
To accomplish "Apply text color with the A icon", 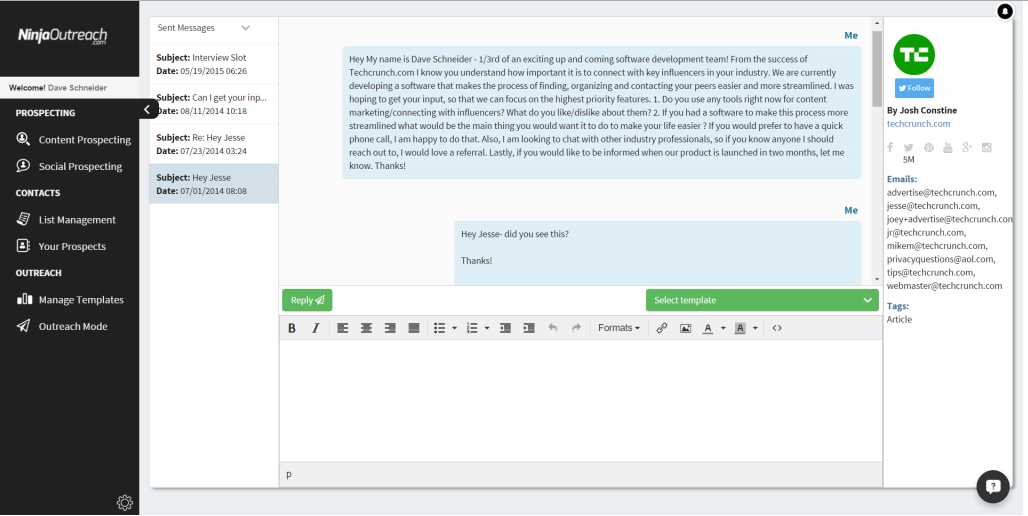I will (x=707, y=328).
